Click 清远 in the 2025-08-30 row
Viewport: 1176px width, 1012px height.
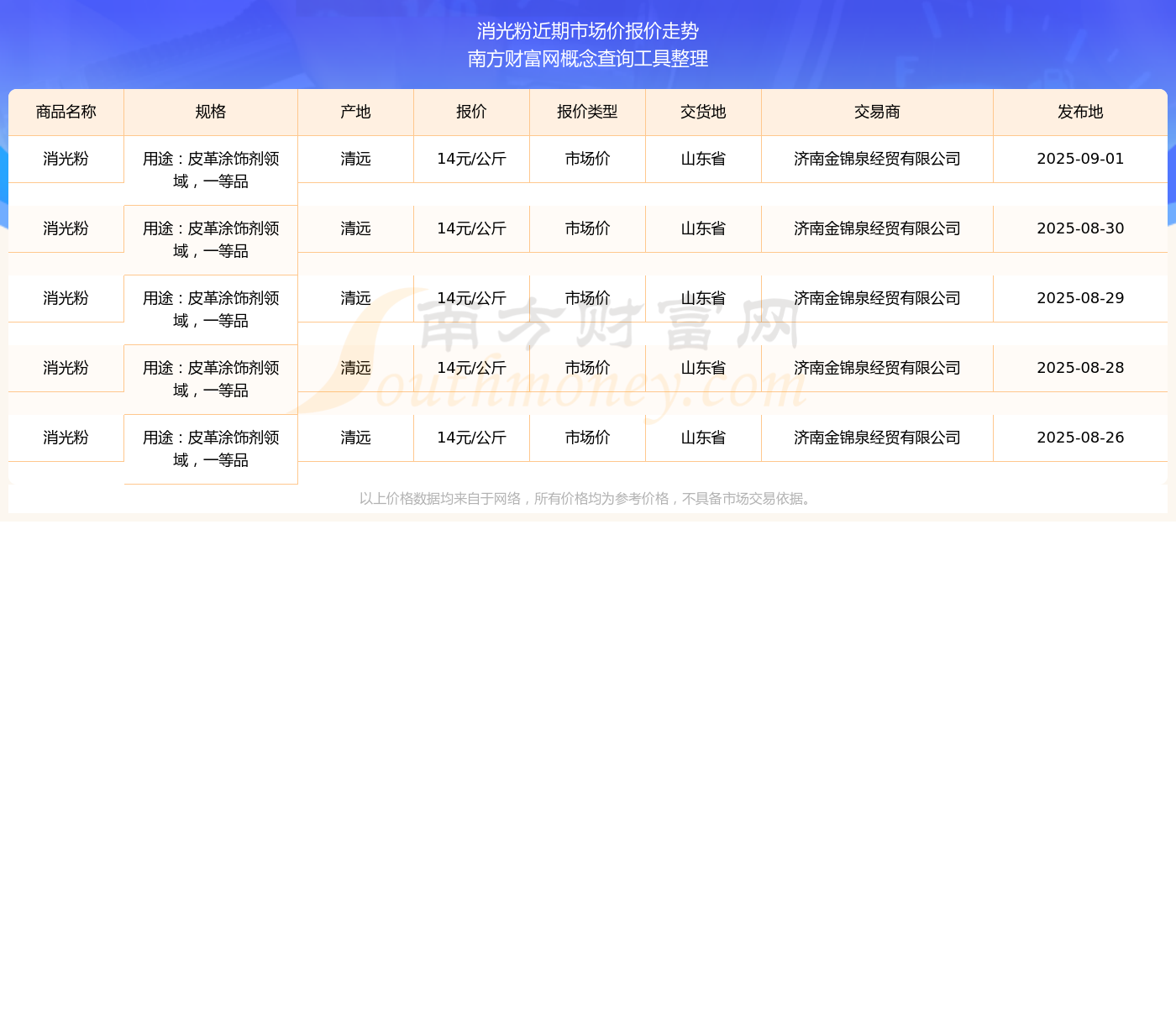(x=356, y=228)
